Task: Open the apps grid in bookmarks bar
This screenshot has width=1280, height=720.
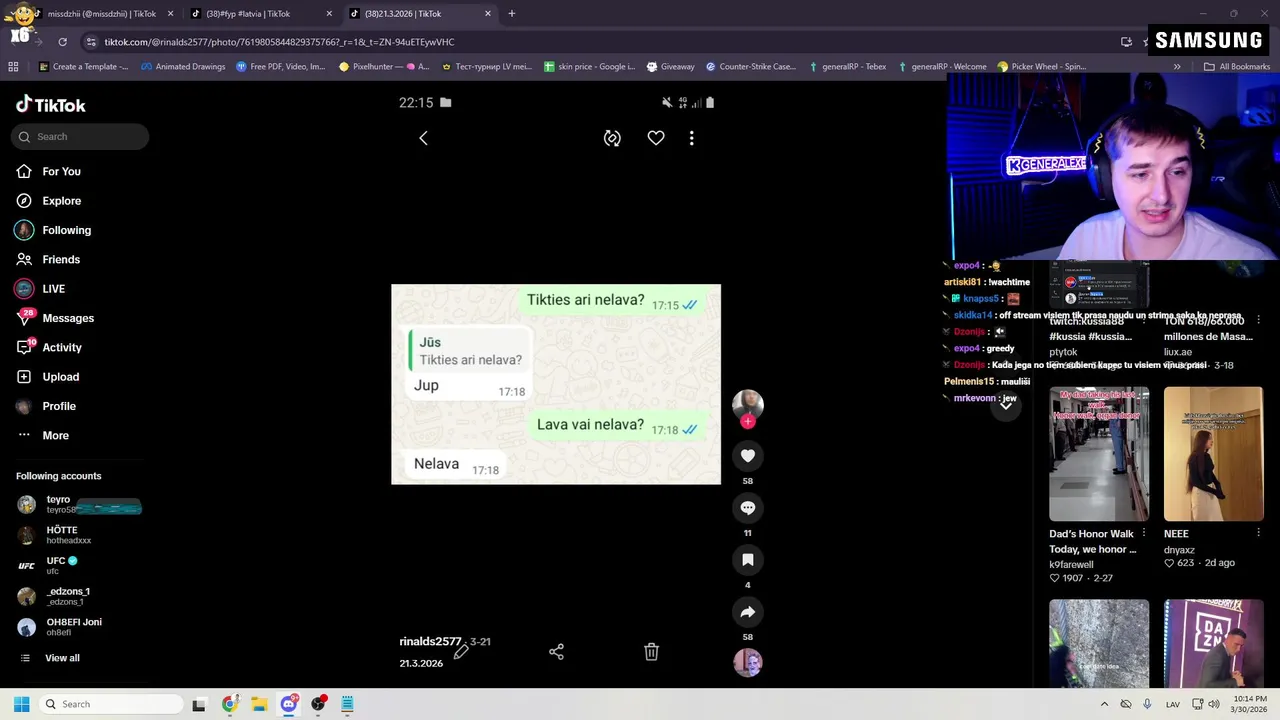Action: pyautogui.click(x=13, y=67)
